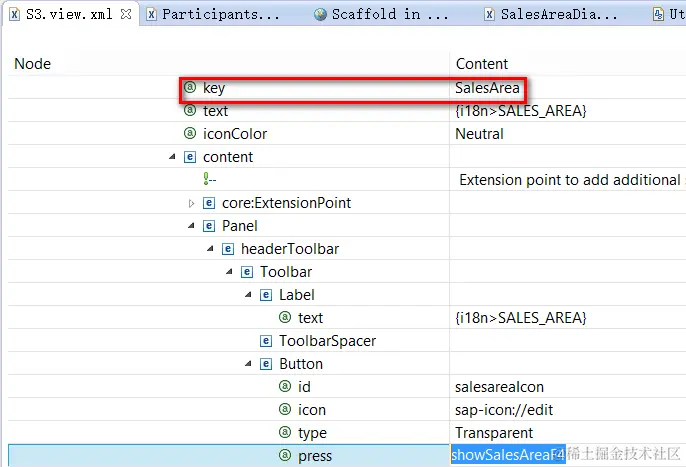Open the Scaffold in ... browser tab
Viewport: 686px width, 467px height.
390,14
